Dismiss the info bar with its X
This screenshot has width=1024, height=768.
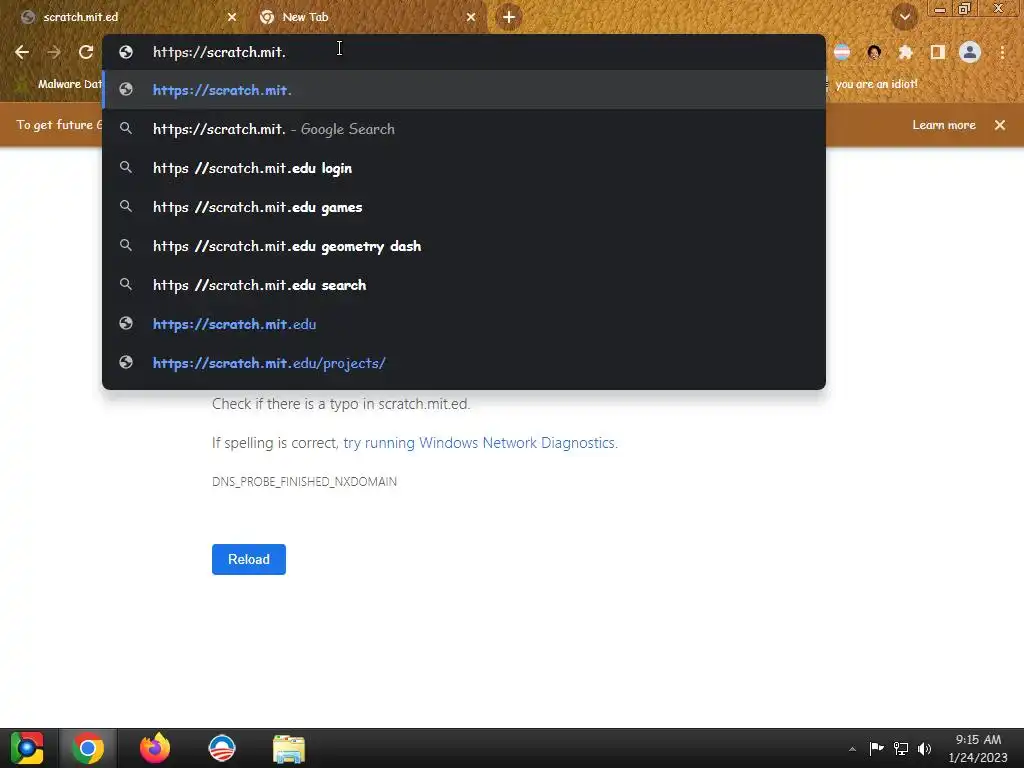click(x=1000, y=125)
